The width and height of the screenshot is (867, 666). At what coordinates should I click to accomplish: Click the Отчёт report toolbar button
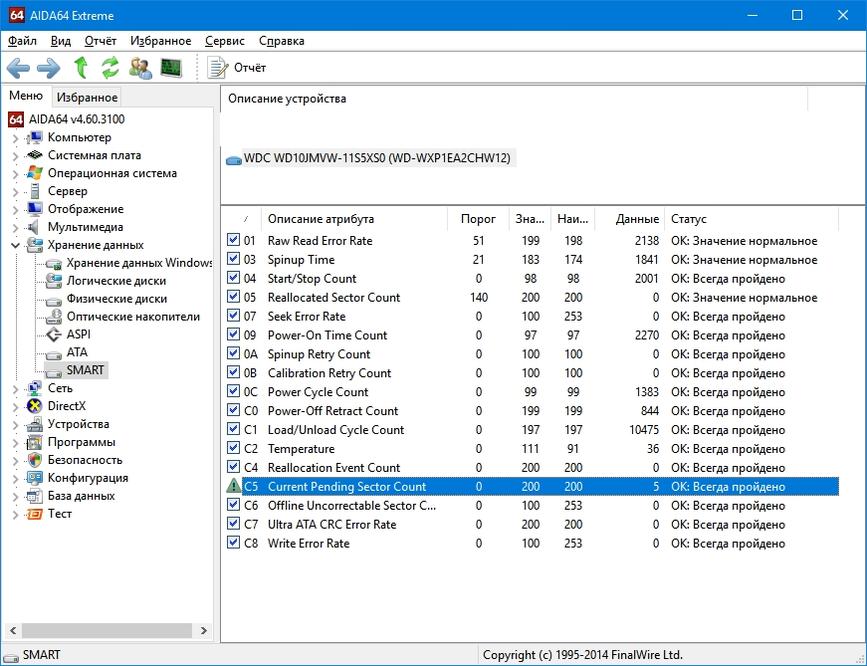[x=237, y=67]
